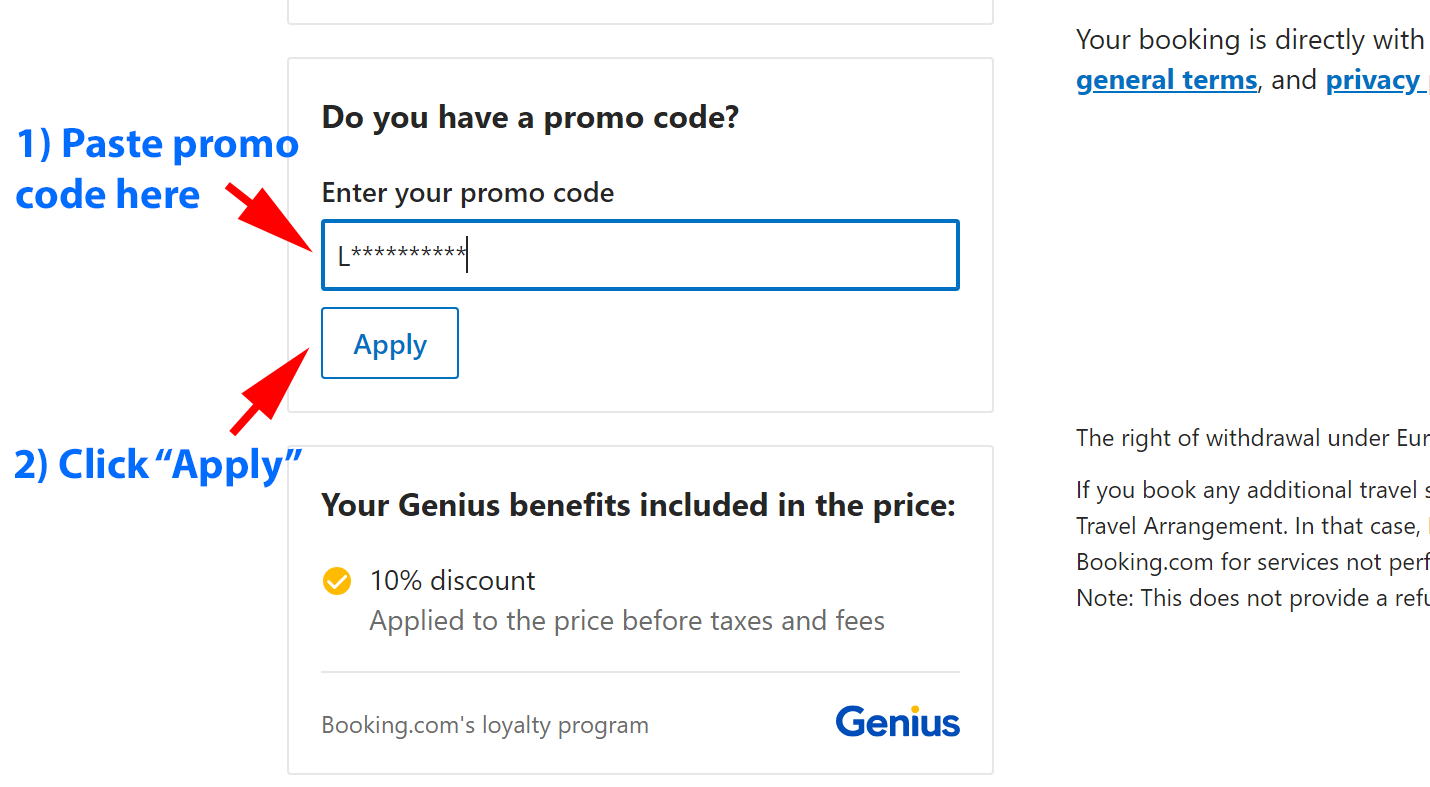Click the yellow checkmark beside 10% discount
This screenshot has height=787, width=1430.
tap(337, 580)
